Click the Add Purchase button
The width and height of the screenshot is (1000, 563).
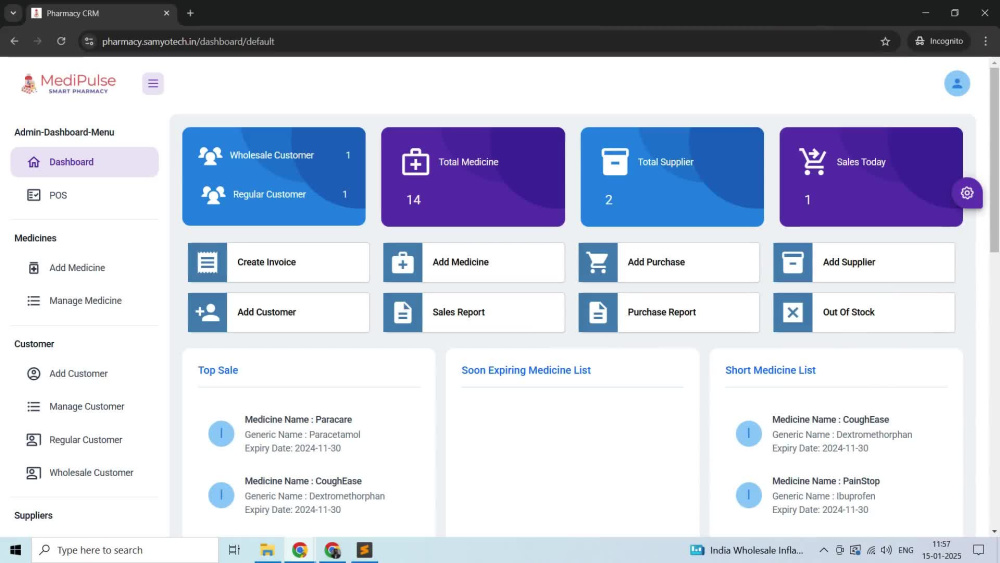pyautogui.click(x=669, y=262)
